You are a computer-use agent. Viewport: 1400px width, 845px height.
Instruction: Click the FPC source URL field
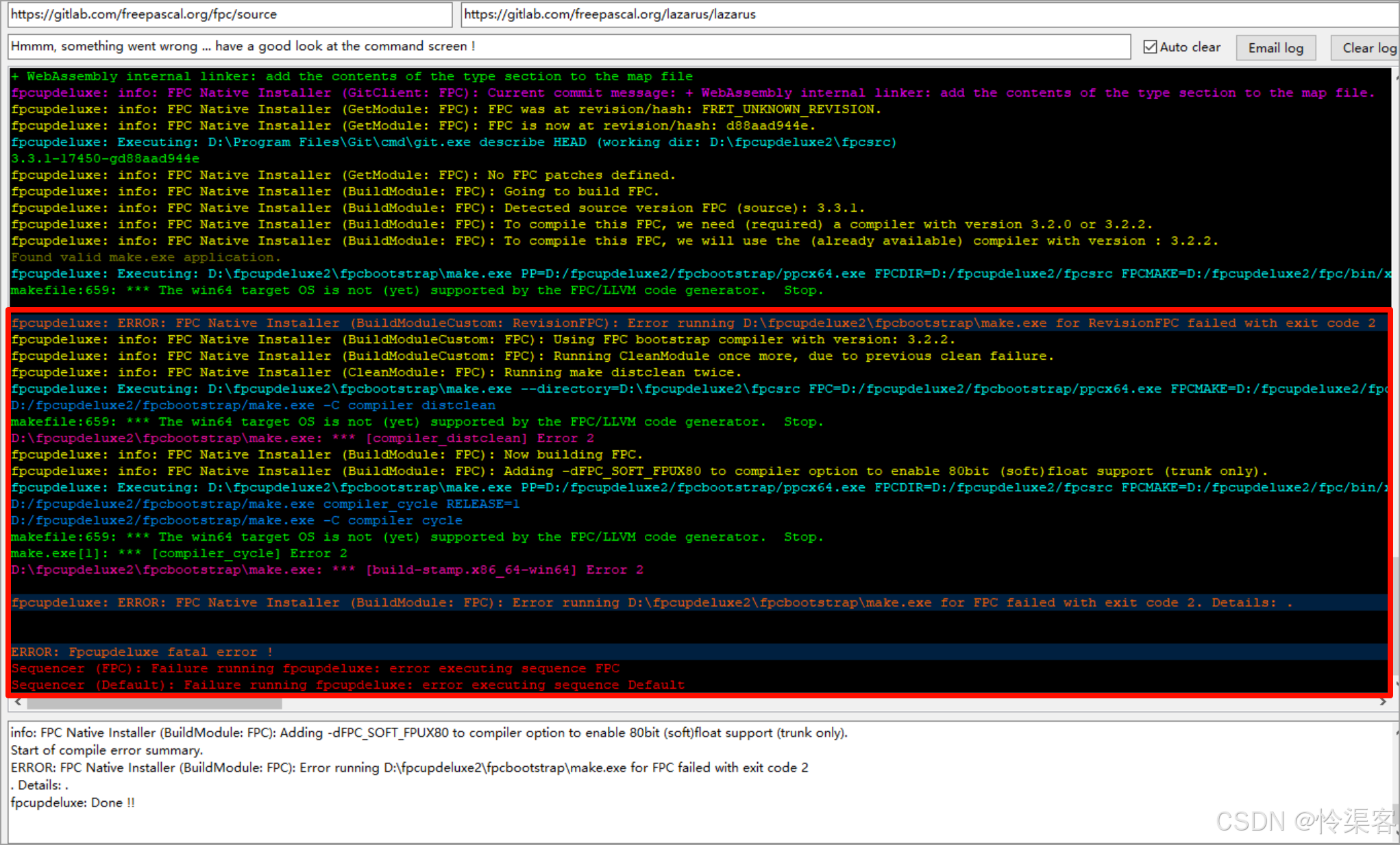[230, 14]
